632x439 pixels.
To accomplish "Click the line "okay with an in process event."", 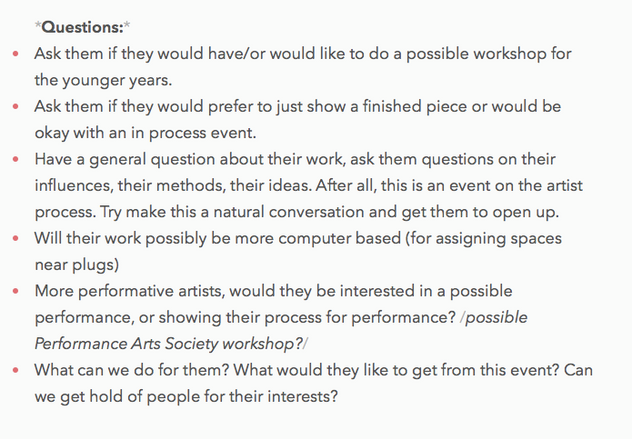I will [143, 133].
